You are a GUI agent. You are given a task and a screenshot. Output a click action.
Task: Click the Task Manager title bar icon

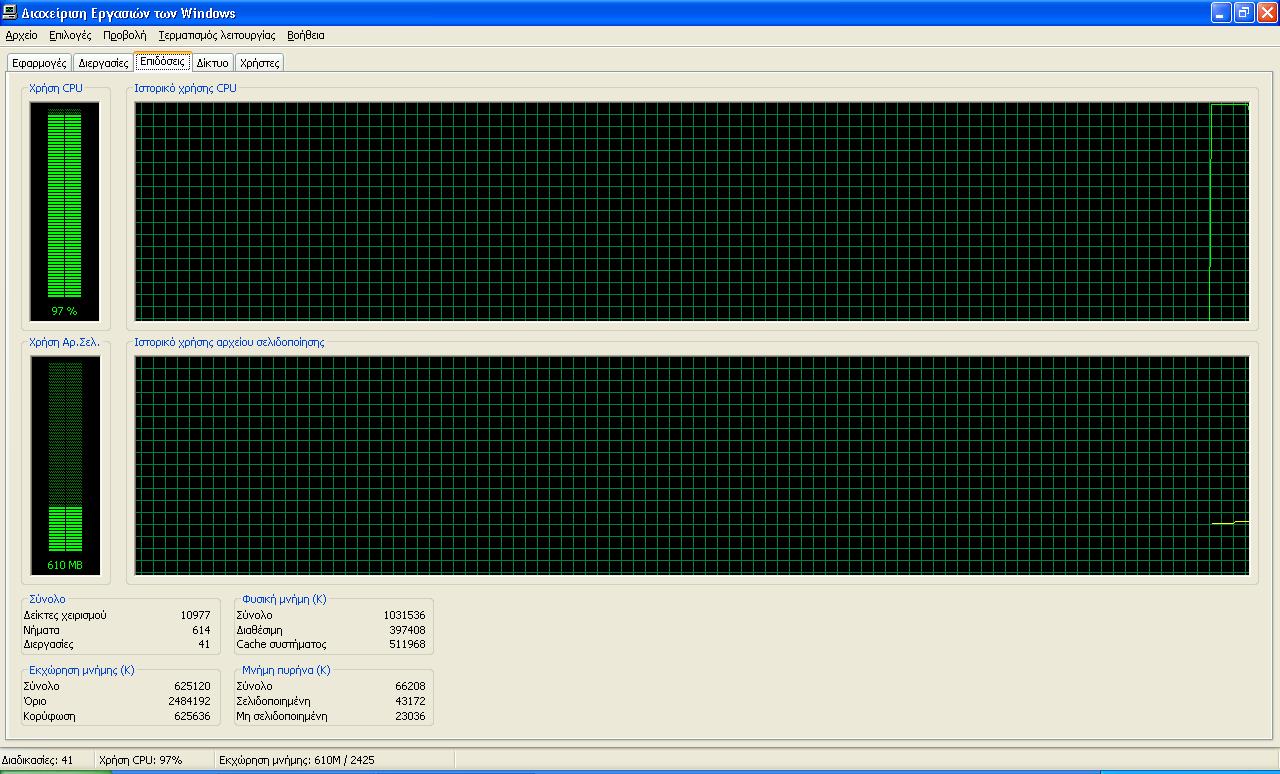pyautogui.click(x=10, y=13)
